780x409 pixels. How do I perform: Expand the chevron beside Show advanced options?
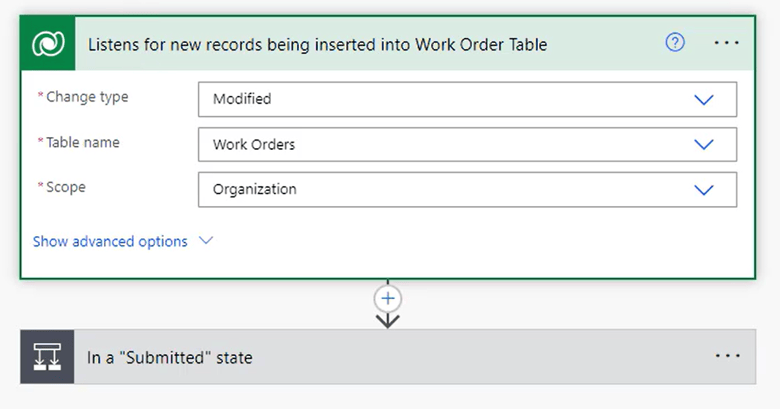coord(206,241)
